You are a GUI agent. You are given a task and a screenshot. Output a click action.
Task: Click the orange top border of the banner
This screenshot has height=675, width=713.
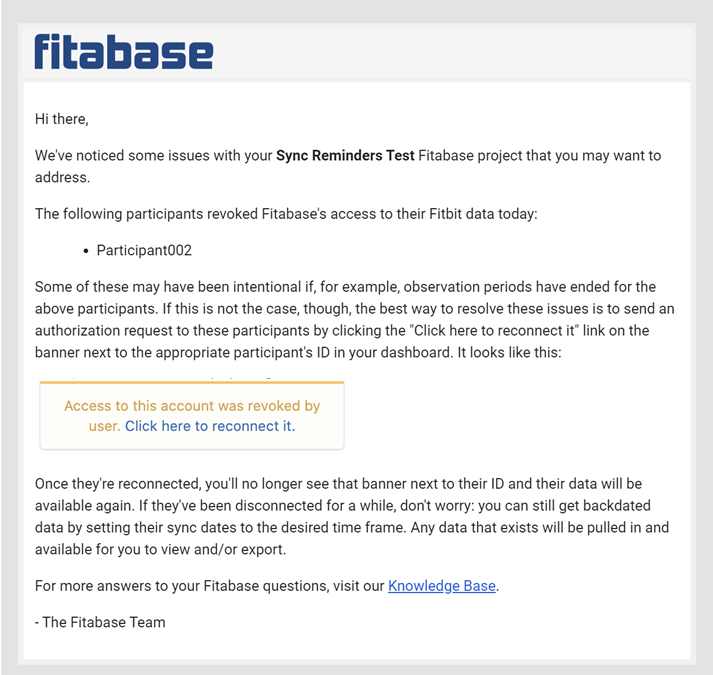click(x=192, y=383)
